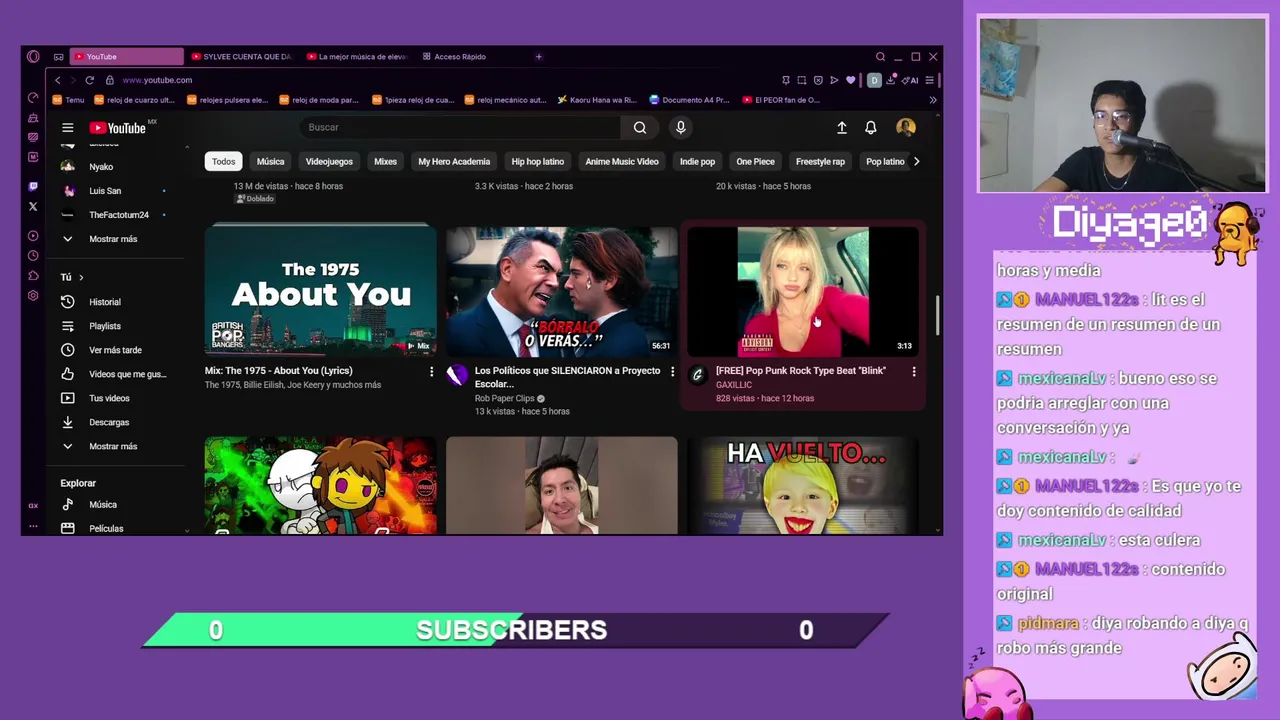Image resolution: width=1280 pixels, height=720 pixels.
Task: Open GX Control speedometer in sidebar
Action: coord(33,98)
